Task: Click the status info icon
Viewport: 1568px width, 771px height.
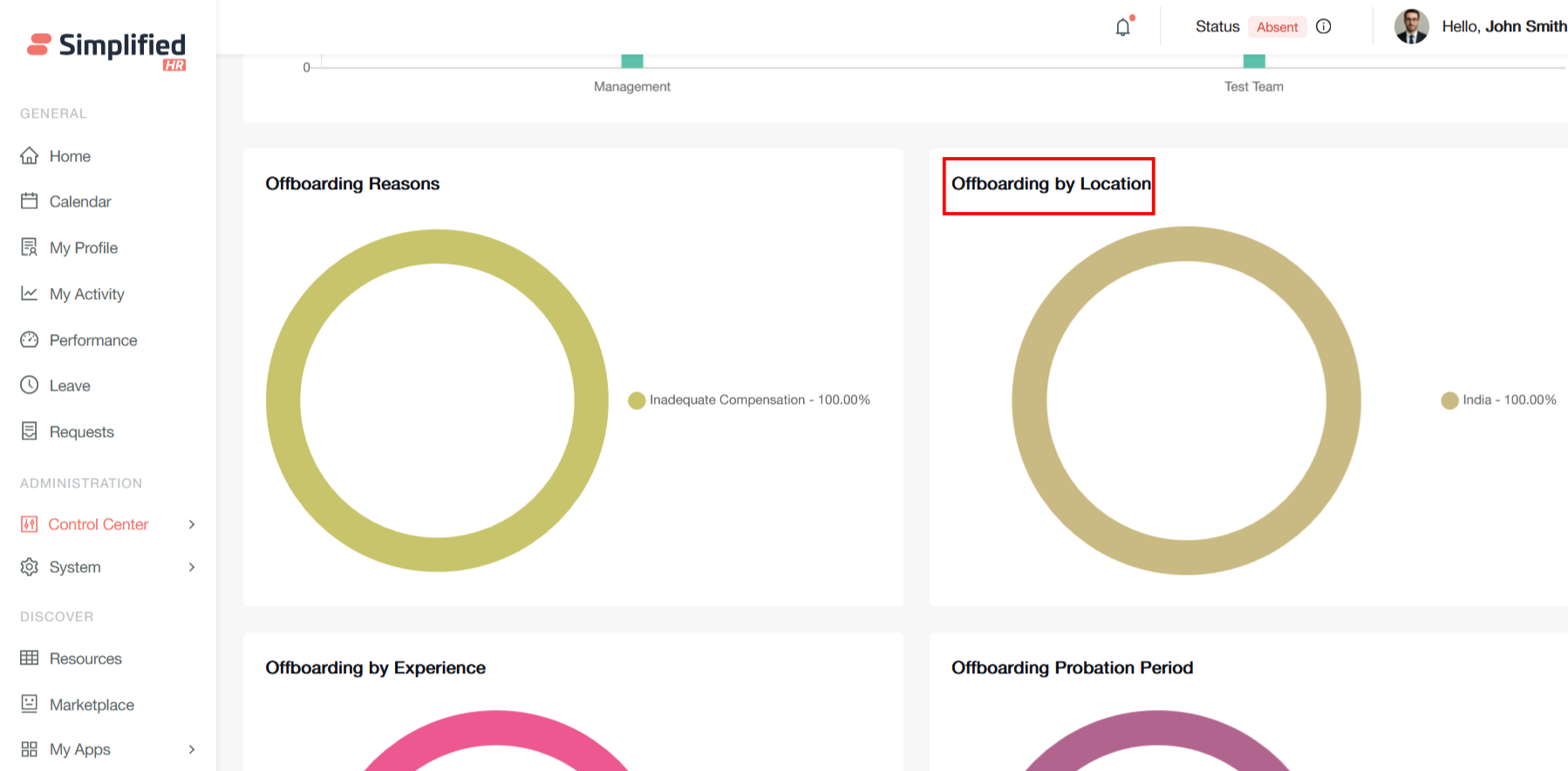Action: tap(1323, 26)
